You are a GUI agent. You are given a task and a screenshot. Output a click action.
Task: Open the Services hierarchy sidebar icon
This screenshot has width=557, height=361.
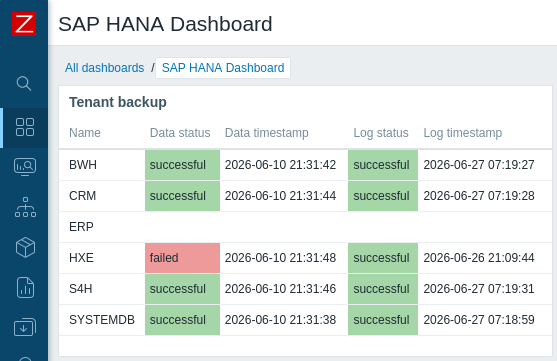(x=25, y=207)
